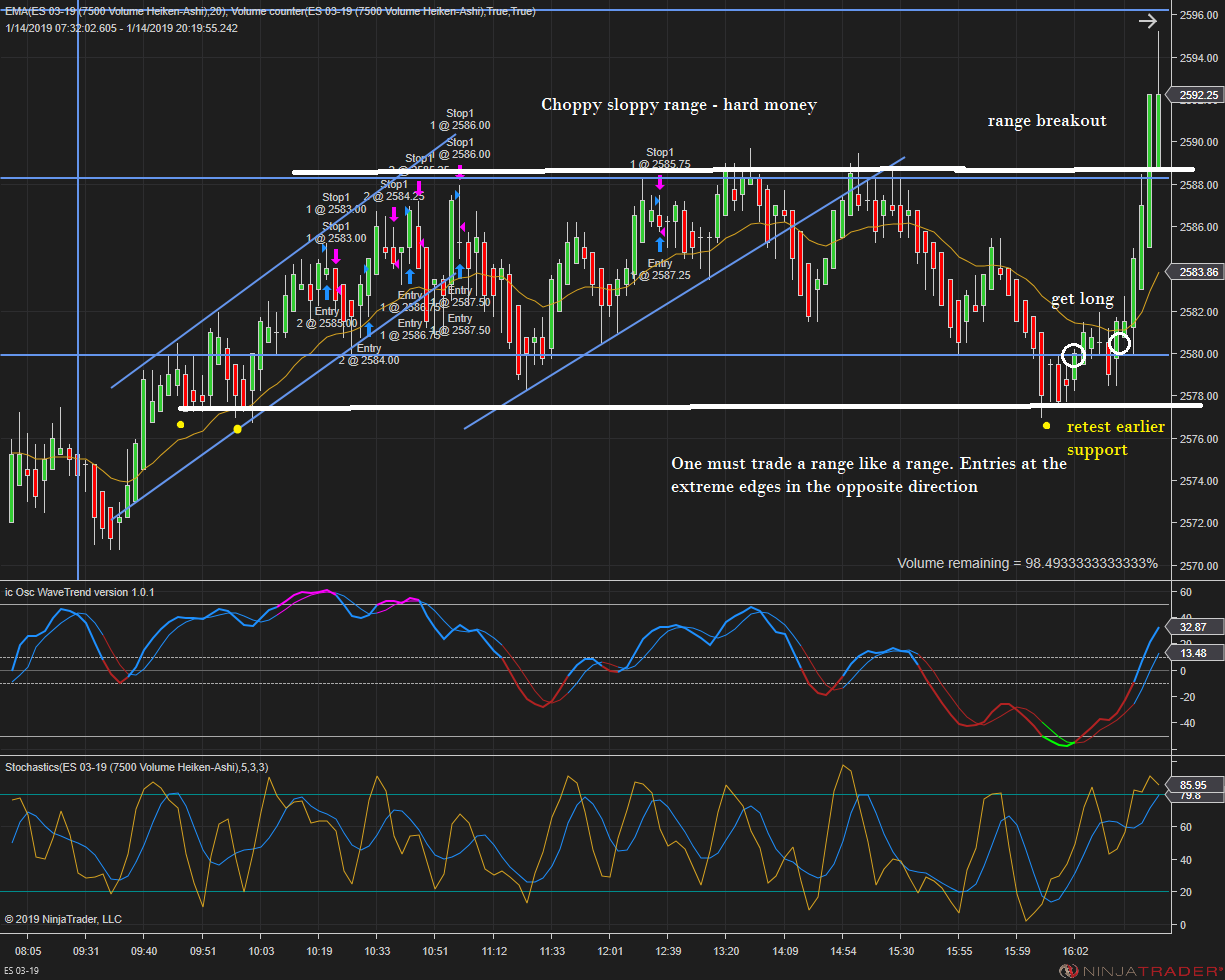Click the 16:02 time axis label
Viewport: 1225px width, 980px height.
coord(1076,951)
